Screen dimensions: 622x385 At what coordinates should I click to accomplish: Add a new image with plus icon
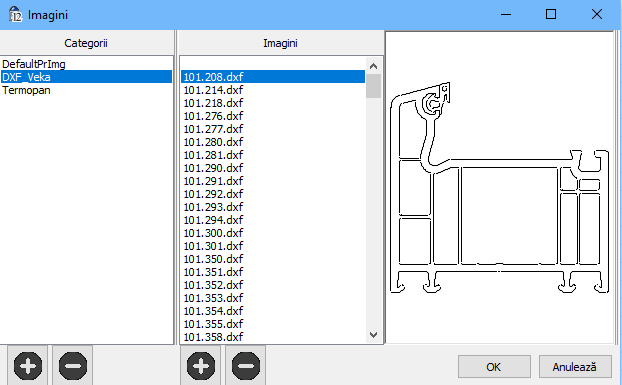coord(201,365)
